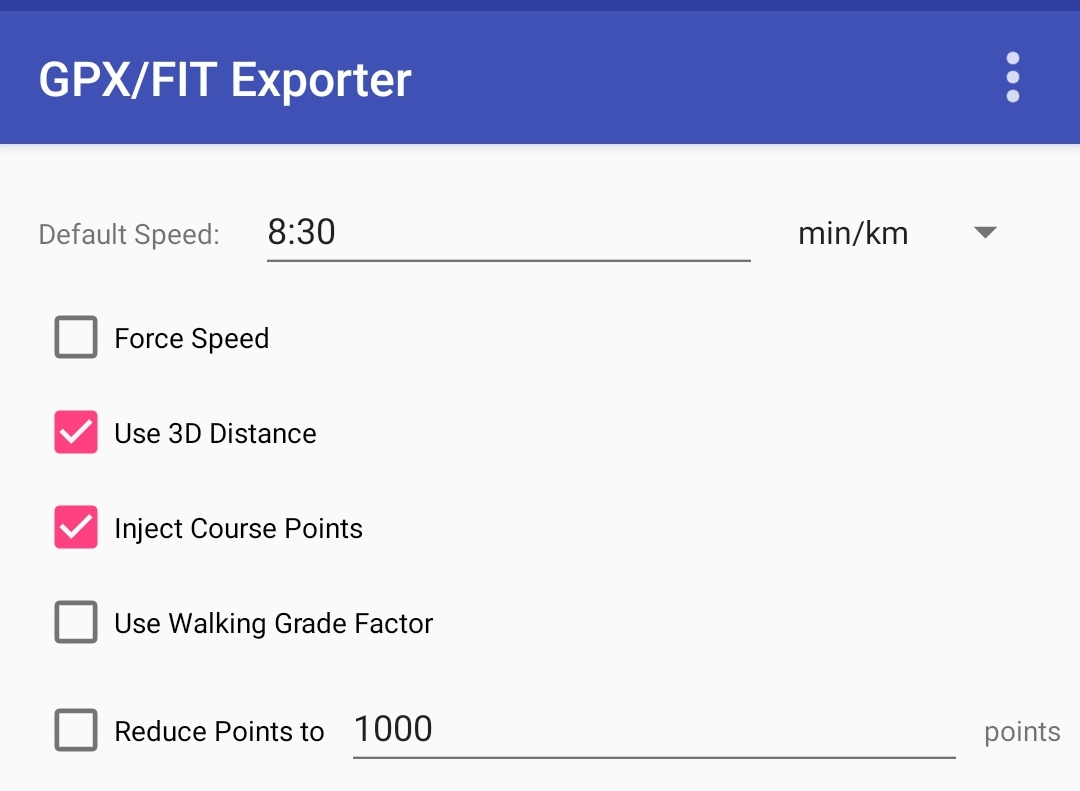Expand the speed unit dropdown arrow

(985, 233)
